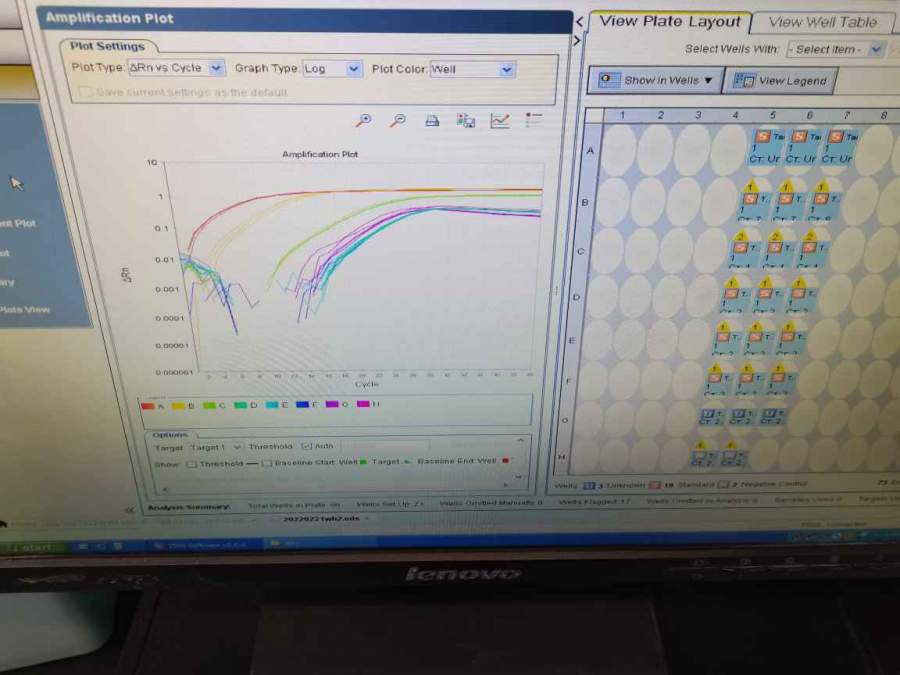This screenshot has height=675, width=900.
Task: Toggle the plot legend list icon
Action: (534, 120)
